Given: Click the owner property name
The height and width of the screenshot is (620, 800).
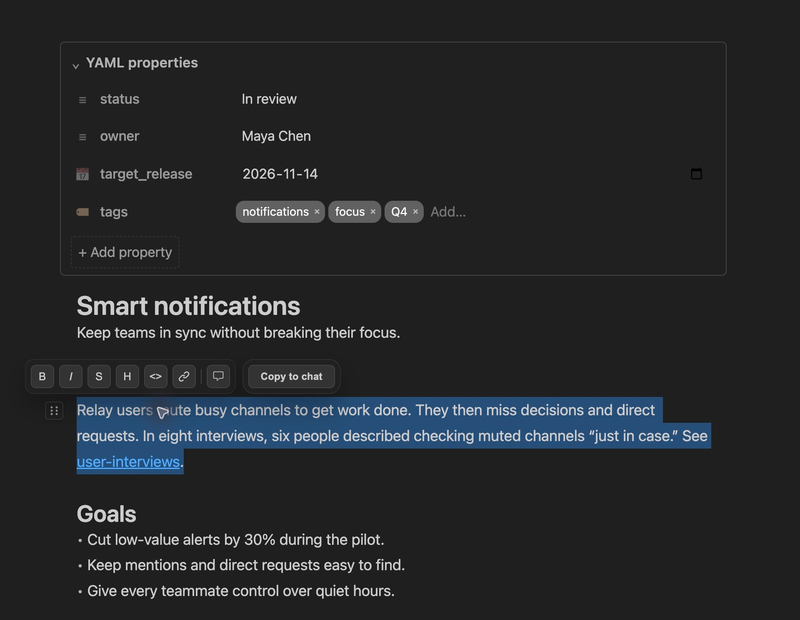Looking at the screenshot, I should coord(119,136).
